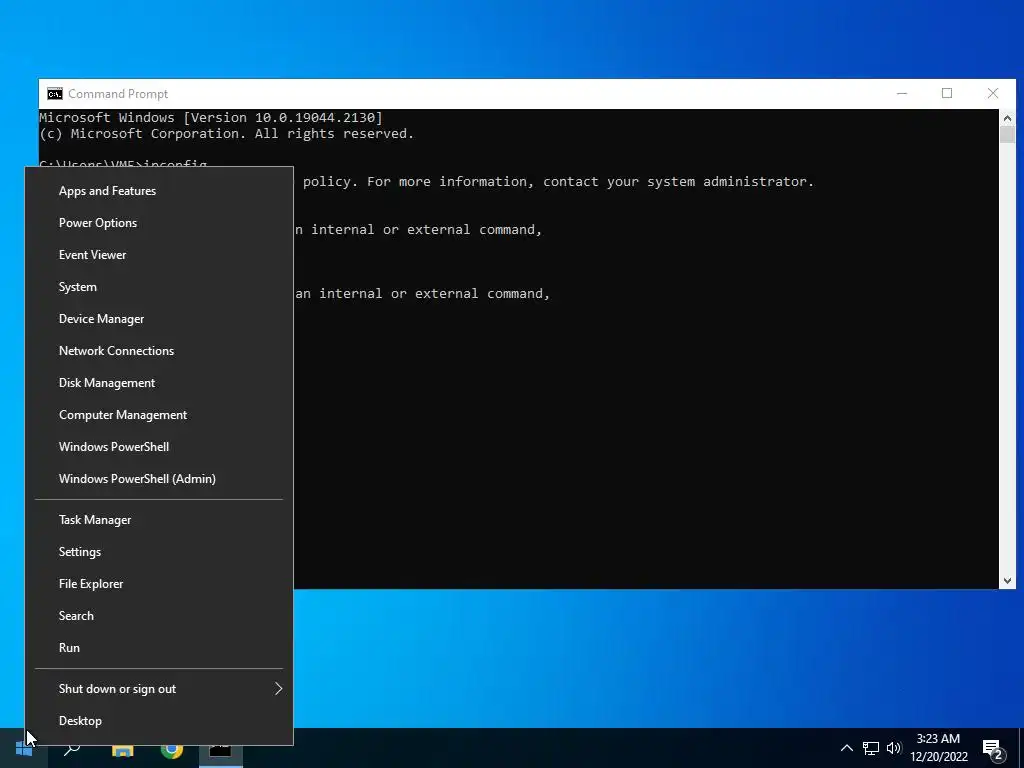Open the Run dialog entry
The image size is (1024, 768).
click(159, 648)
